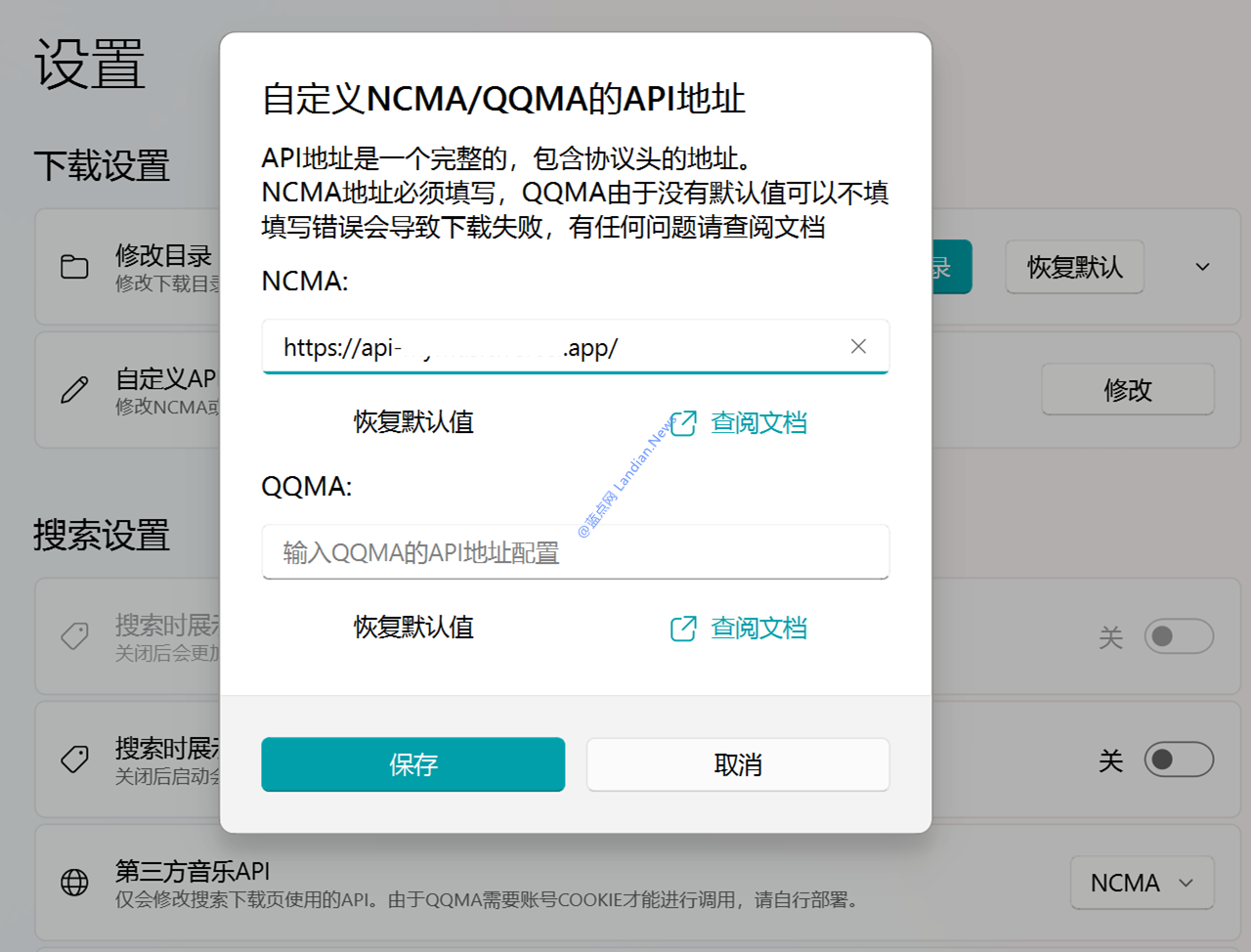Click the tag icon in first search setting
Viewport: 1251px width, 952px height.
(x=74, y=636)
